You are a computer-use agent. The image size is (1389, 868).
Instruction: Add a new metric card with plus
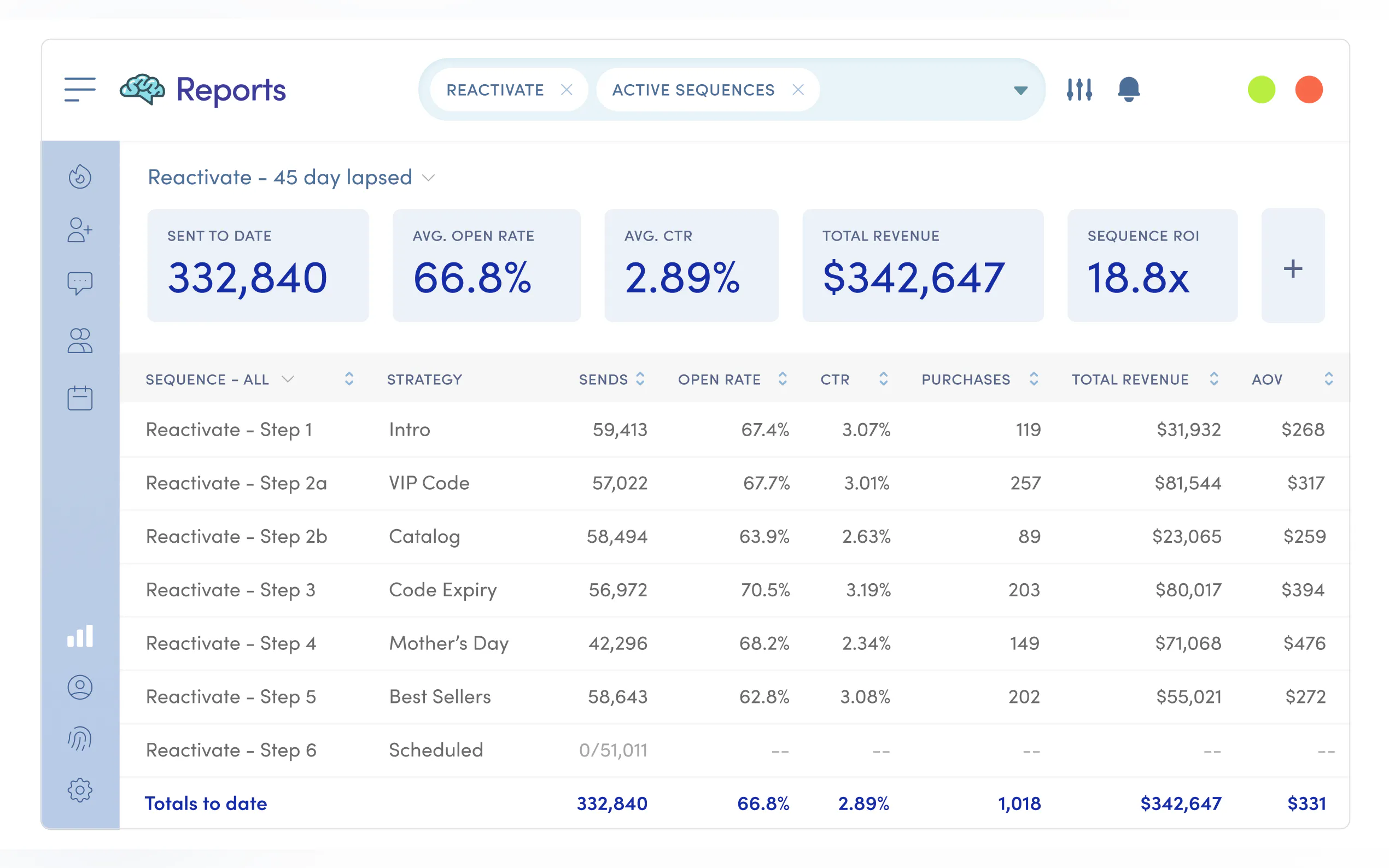tap(1292, 268)
